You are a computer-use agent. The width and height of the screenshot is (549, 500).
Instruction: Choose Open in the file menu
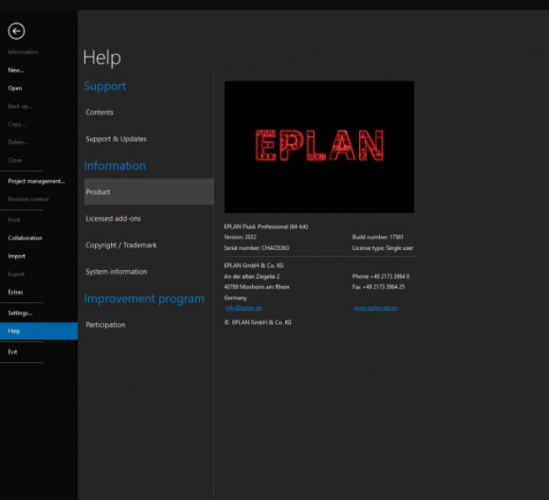15,88
